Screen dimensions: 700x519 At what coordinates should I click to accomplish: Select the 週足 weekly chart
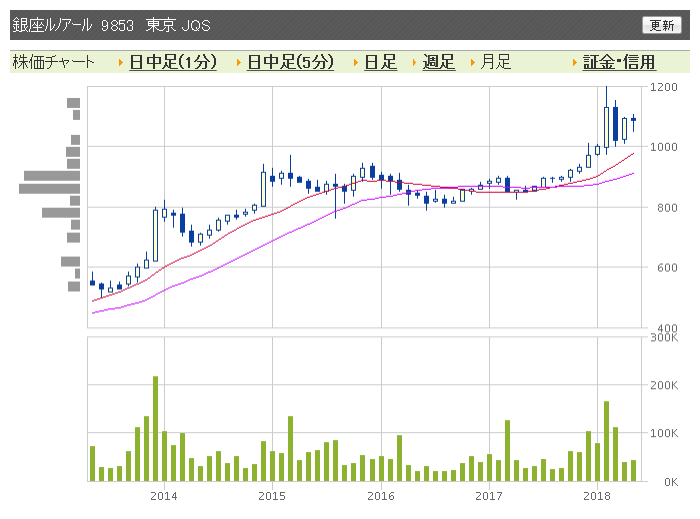438,62
